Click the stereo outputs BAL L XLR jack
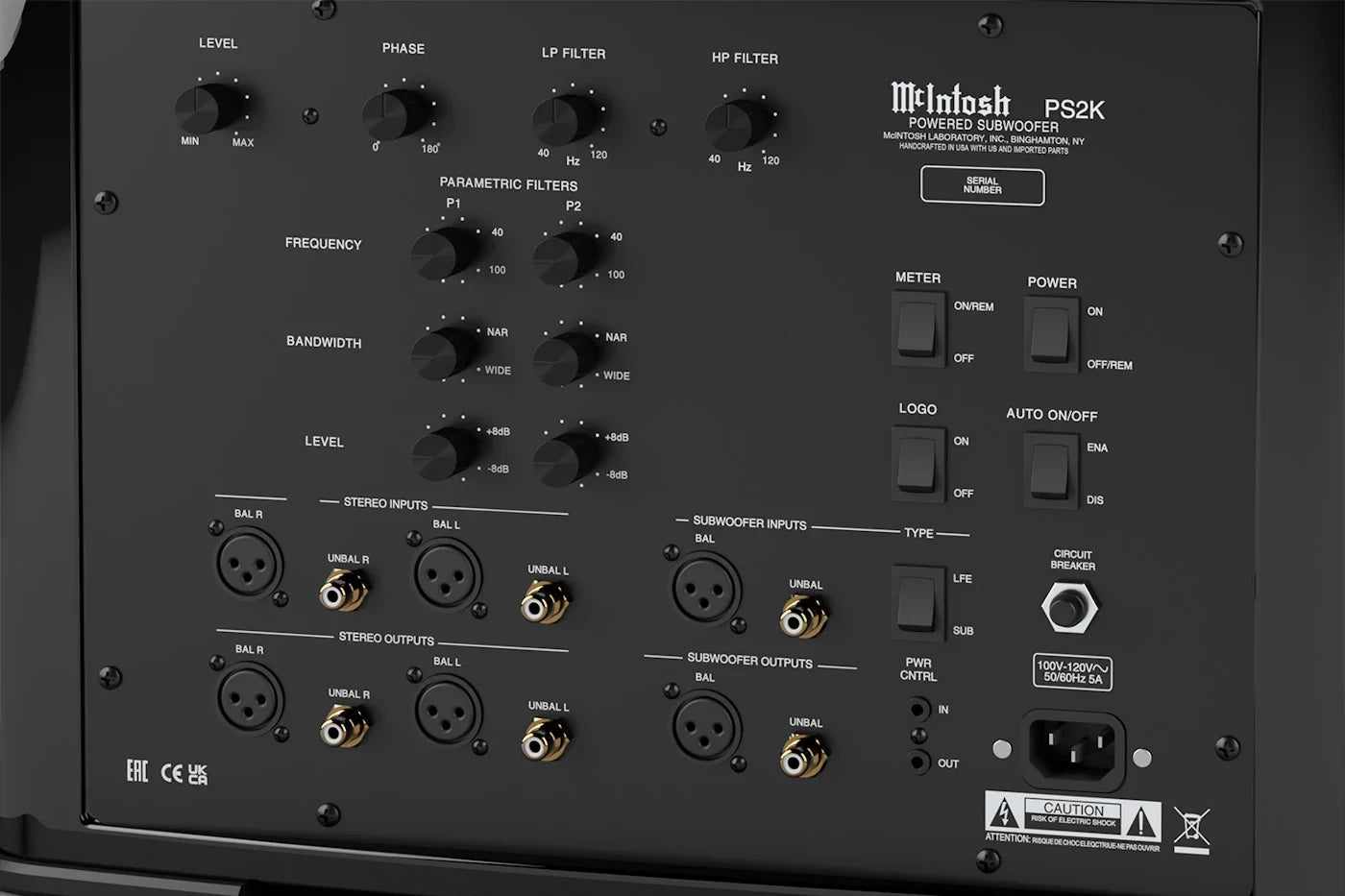 448,709
